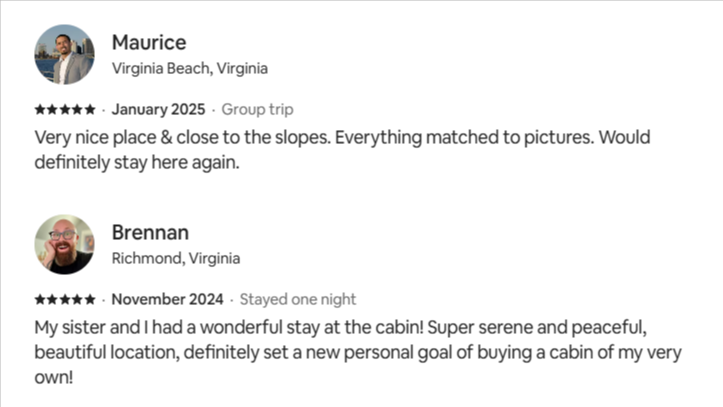Select the Virginia Beach, Virginia location text
The width and height of the screenshot is (723, 407).
click(x=190, y=69)
